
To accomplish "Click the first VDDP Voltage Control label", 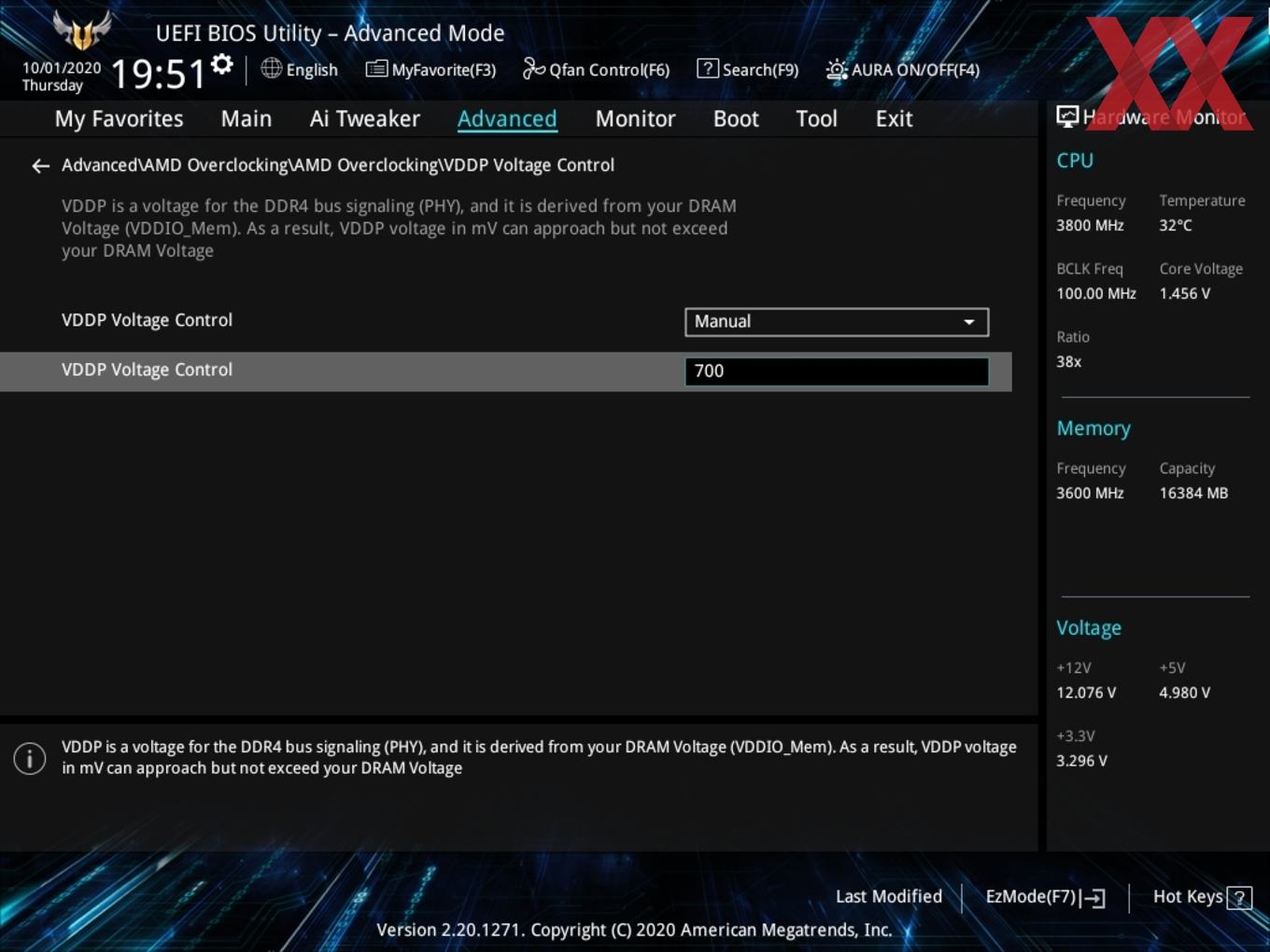I will point(147,320).
